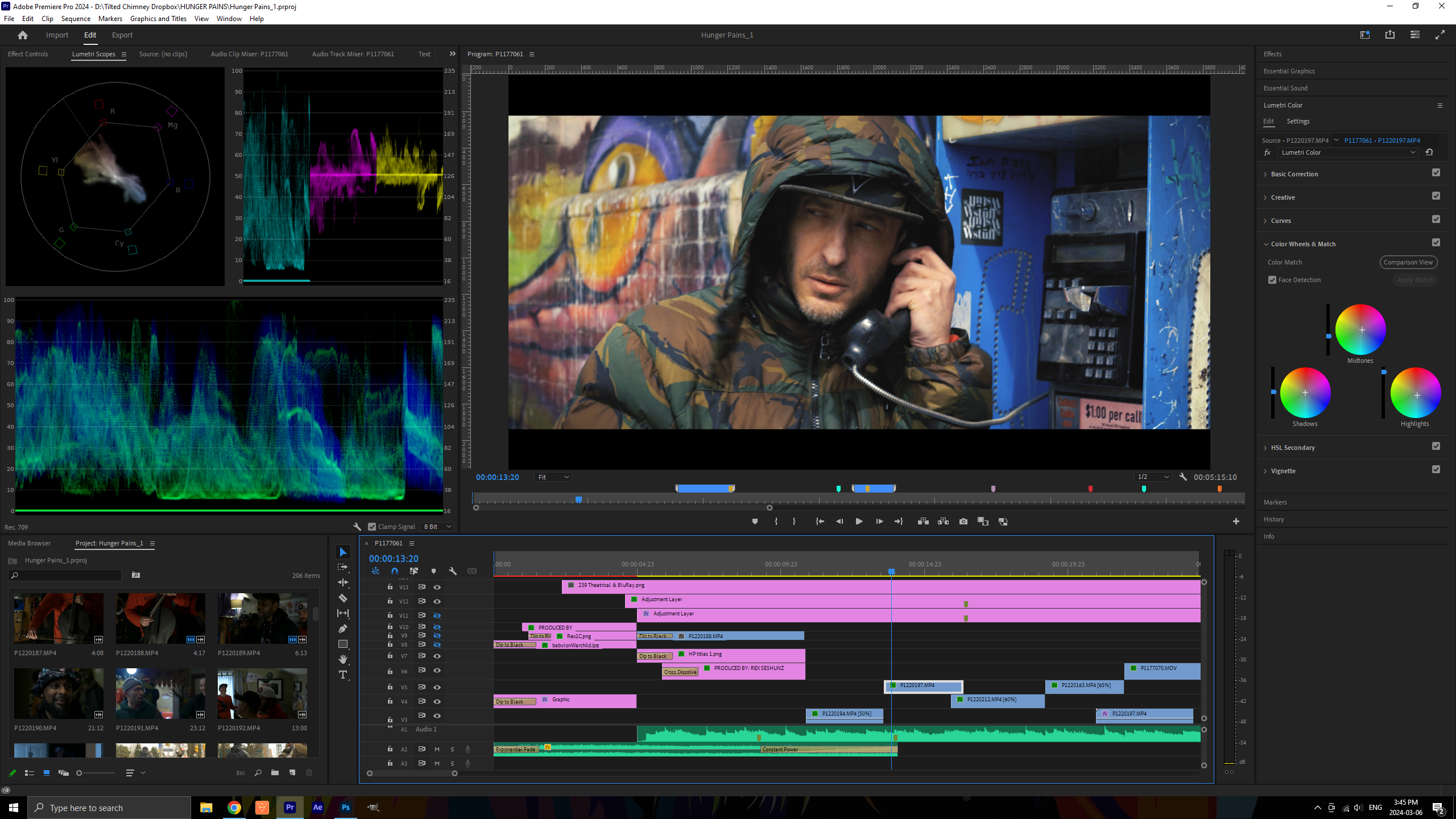Toggle Clamp Signal checkbox
Image resolution: width=1456 pixels, height=819 pixels.
coord(372,527)
